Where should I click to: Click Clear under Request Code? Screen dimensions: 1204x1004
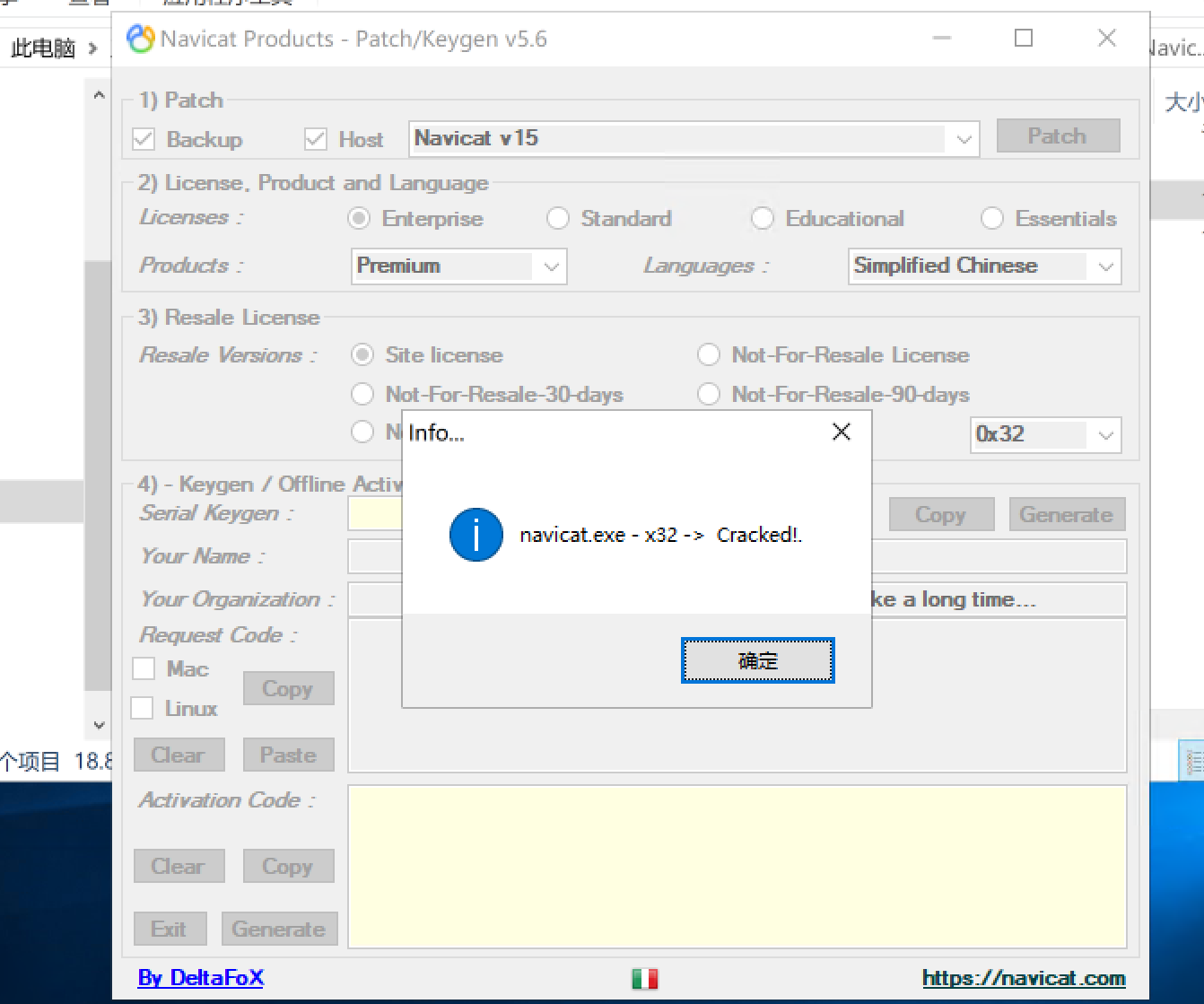click(x=179, y=755)
